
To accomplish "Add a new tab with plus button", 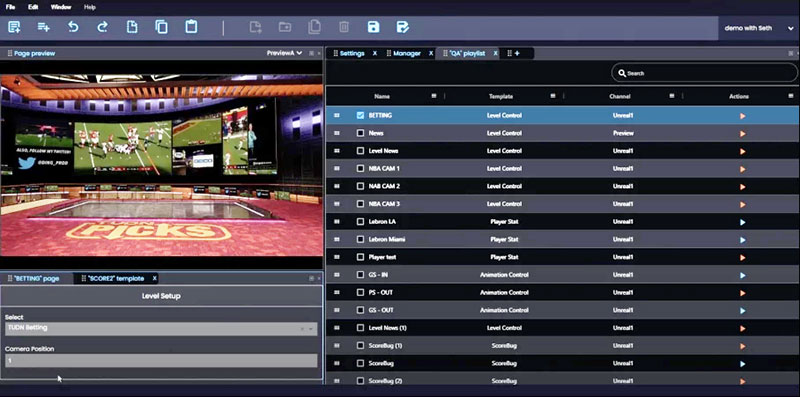I will (x=517, y=53).
